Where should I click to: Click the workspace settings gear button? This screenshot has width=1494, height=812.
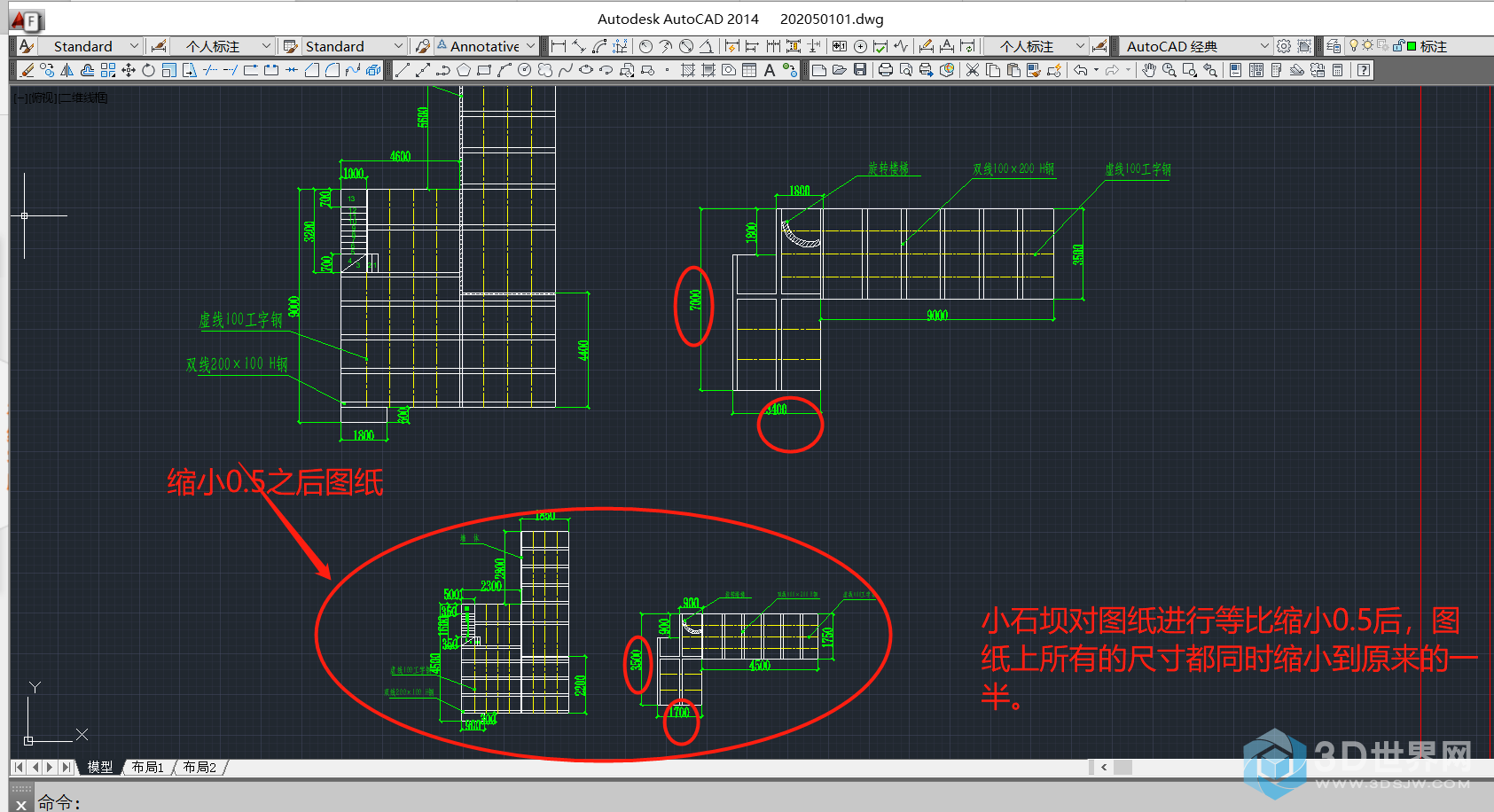(1283, 46)
